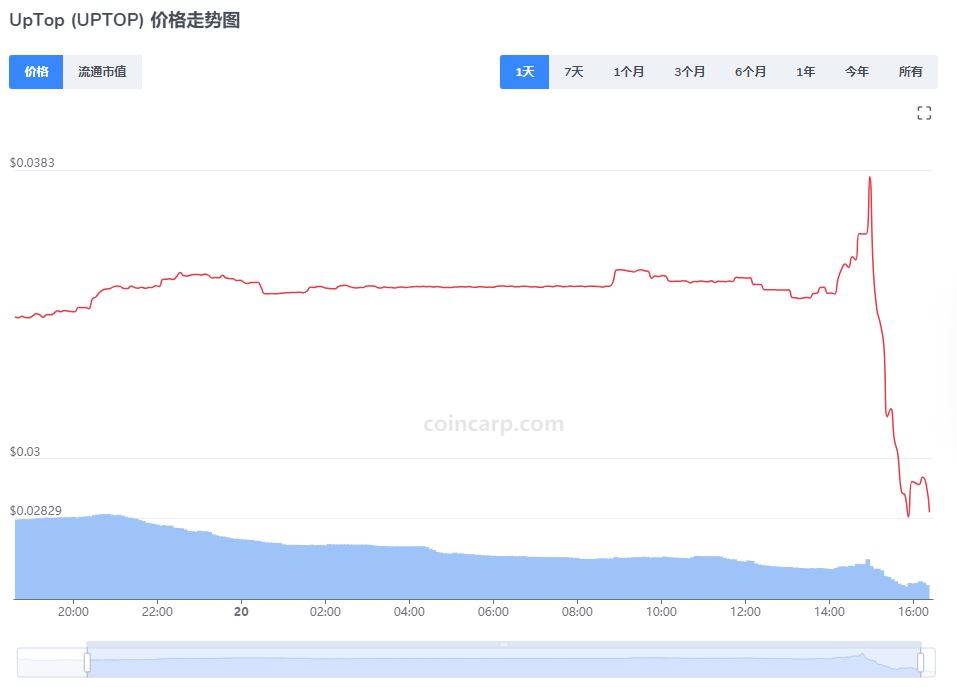This screenshot has width=957, height=687.
Task: Click the fullscreen expand icon above the chart
Action: 924,113
